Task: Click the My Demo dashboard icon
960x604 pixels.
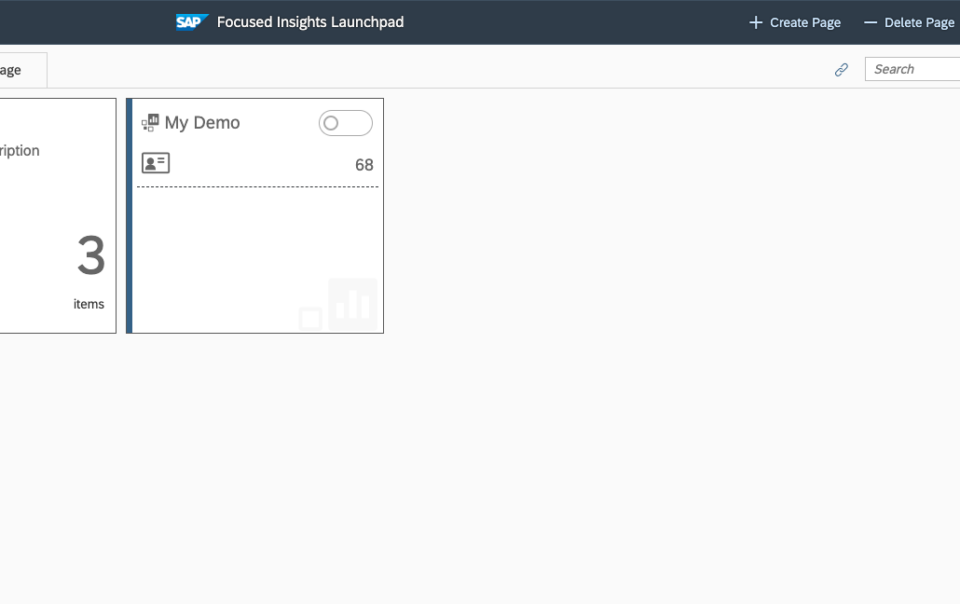Action: (150, 122)
